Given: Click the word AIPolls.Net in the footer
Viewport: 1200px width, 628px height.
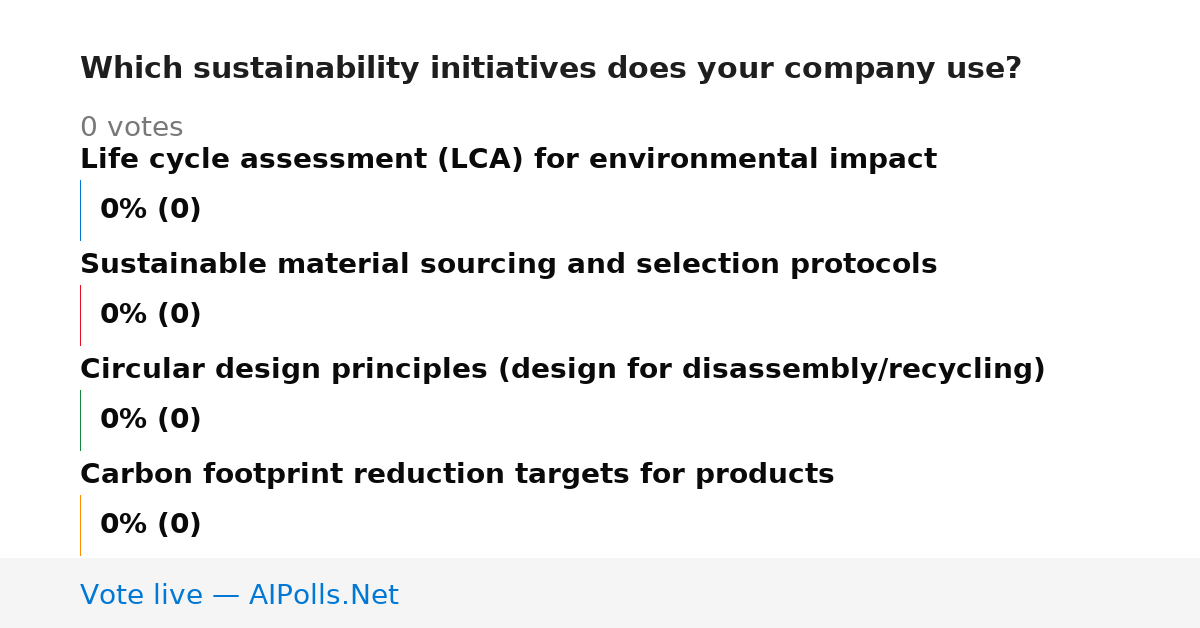Looking at the screenshot, I should point(323,595).
